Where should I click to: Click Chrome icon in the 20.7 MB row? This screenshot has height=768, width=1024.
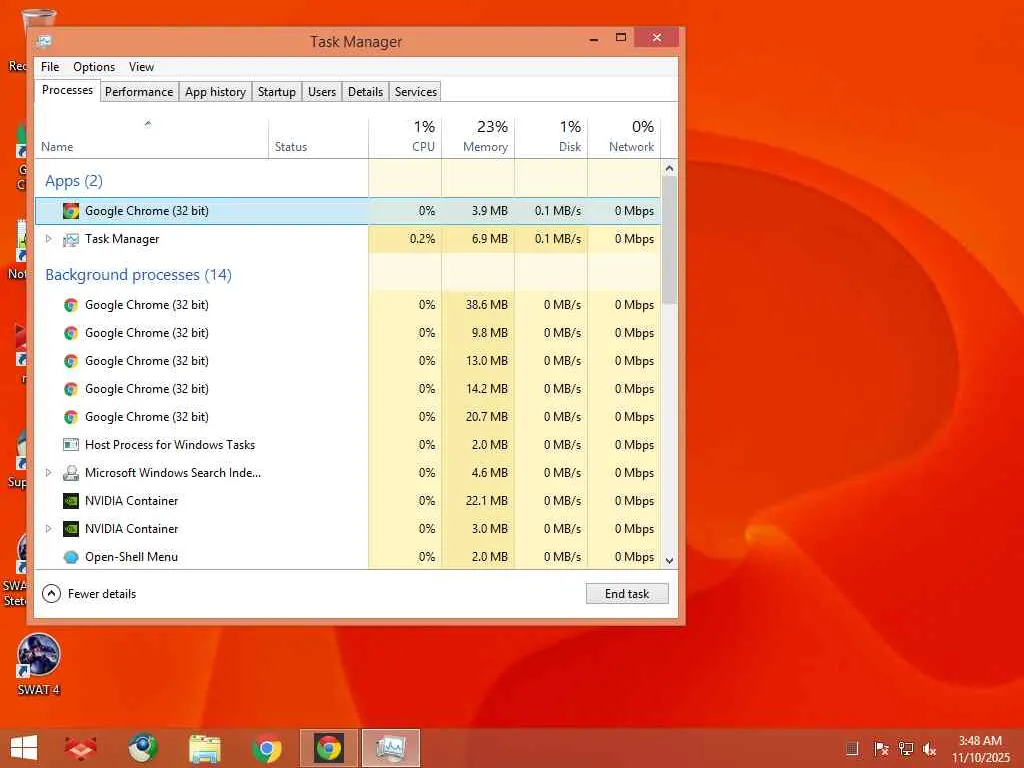click(71, 417)
